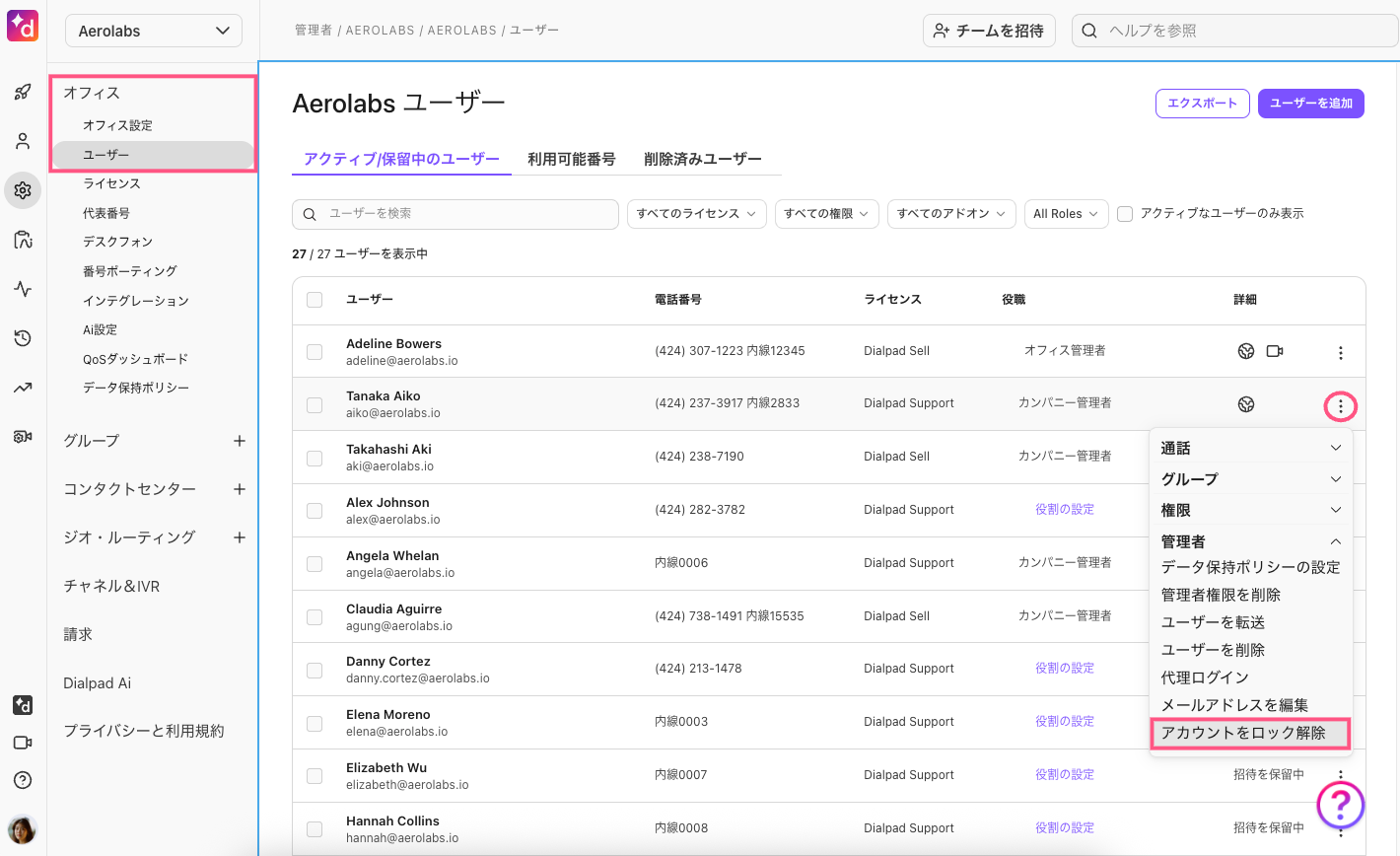Click 役割の設定 link for Alex Johnson

click(x=1065, y=510)
